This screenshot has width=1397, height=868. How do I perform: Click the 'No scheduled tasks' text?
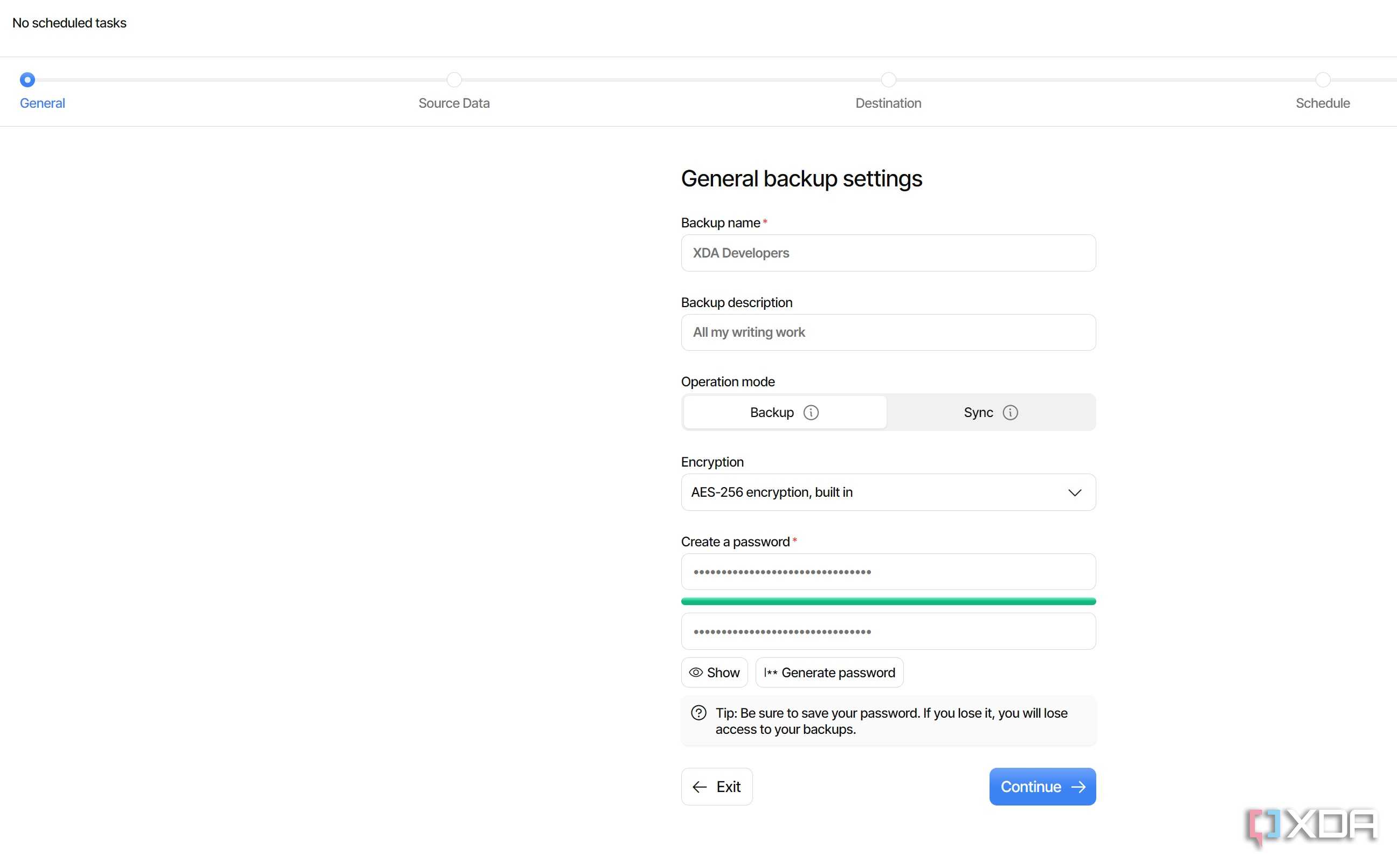[x=70, y=23]
